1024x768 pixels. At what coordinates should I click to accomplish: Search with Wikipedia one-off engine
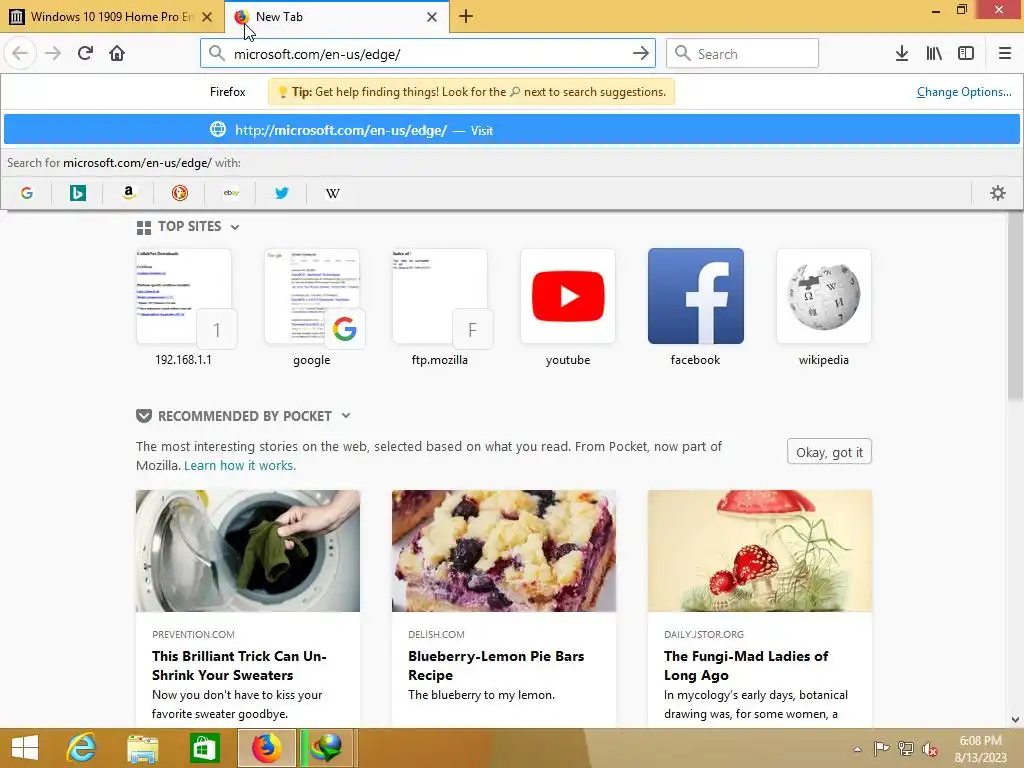pyautogui.click(x=332, y=193)
